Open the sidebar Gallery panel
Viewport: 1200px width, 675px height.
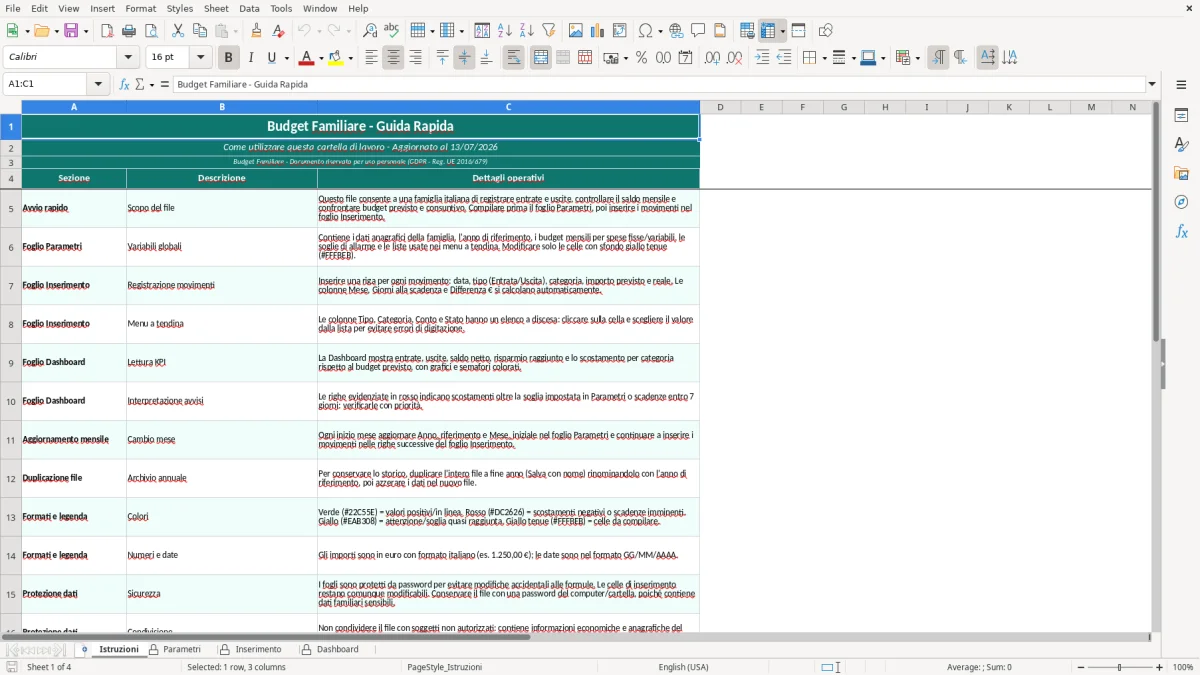coord(1181,173)
